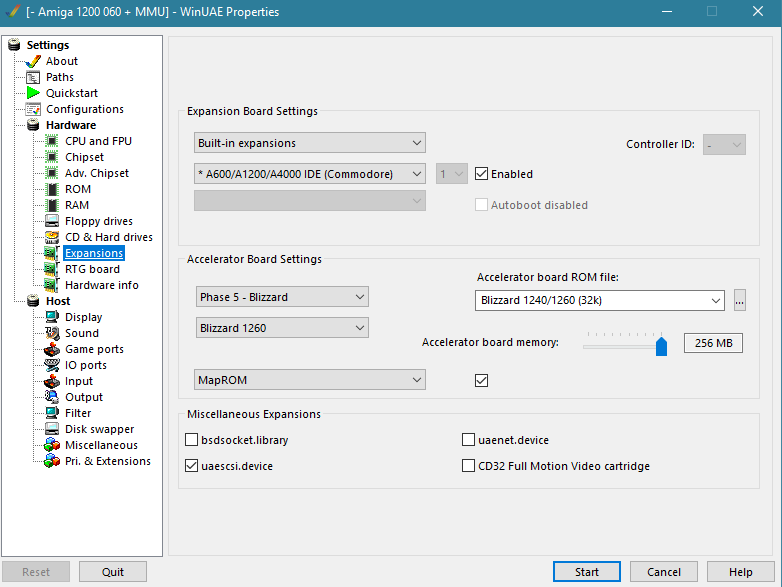Uncheck uaescsi.device checkbox
This screenshot has width=782, height=587.
click(192, 466)
